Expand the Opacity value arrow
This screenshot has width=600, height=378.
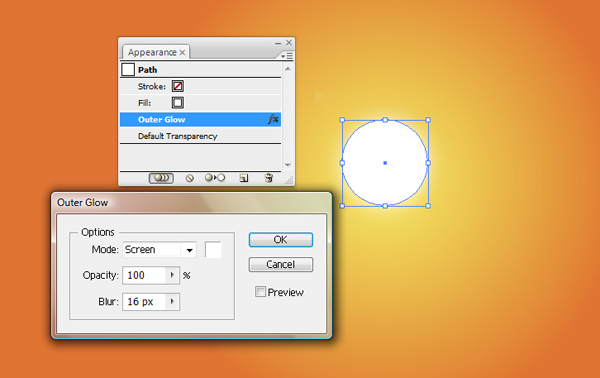click(172, 275)
